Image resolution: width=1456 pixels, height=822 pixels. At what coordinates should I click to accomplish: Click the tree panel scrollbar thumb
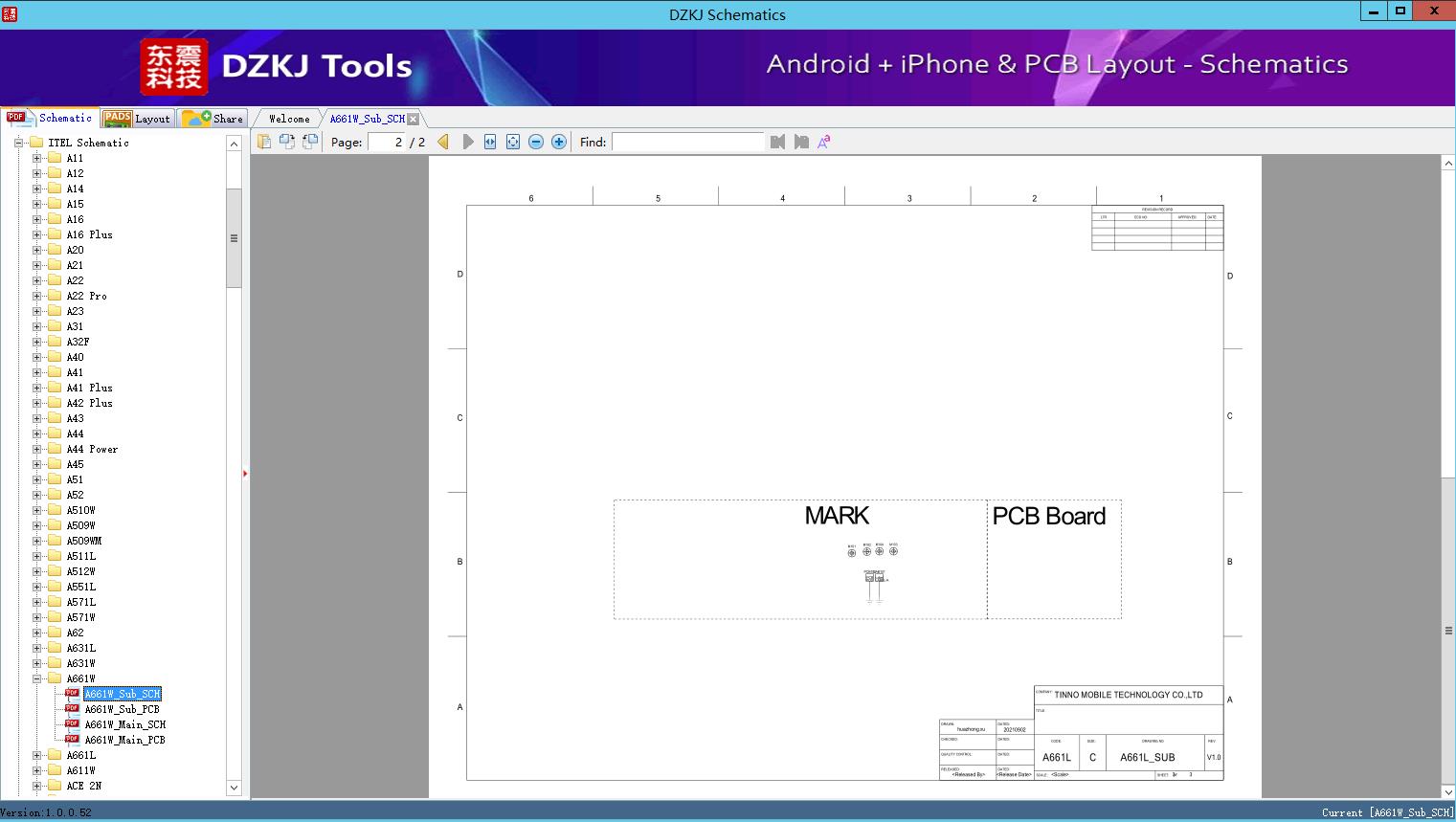[234, 238]
